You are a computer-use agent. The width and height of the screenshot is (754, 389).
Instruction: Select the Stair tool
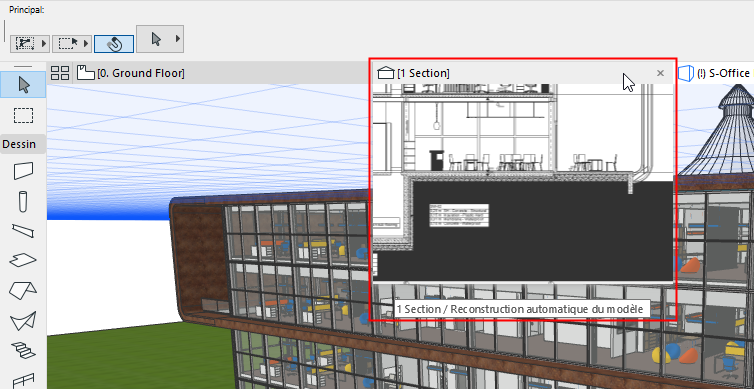coord(23,351)
